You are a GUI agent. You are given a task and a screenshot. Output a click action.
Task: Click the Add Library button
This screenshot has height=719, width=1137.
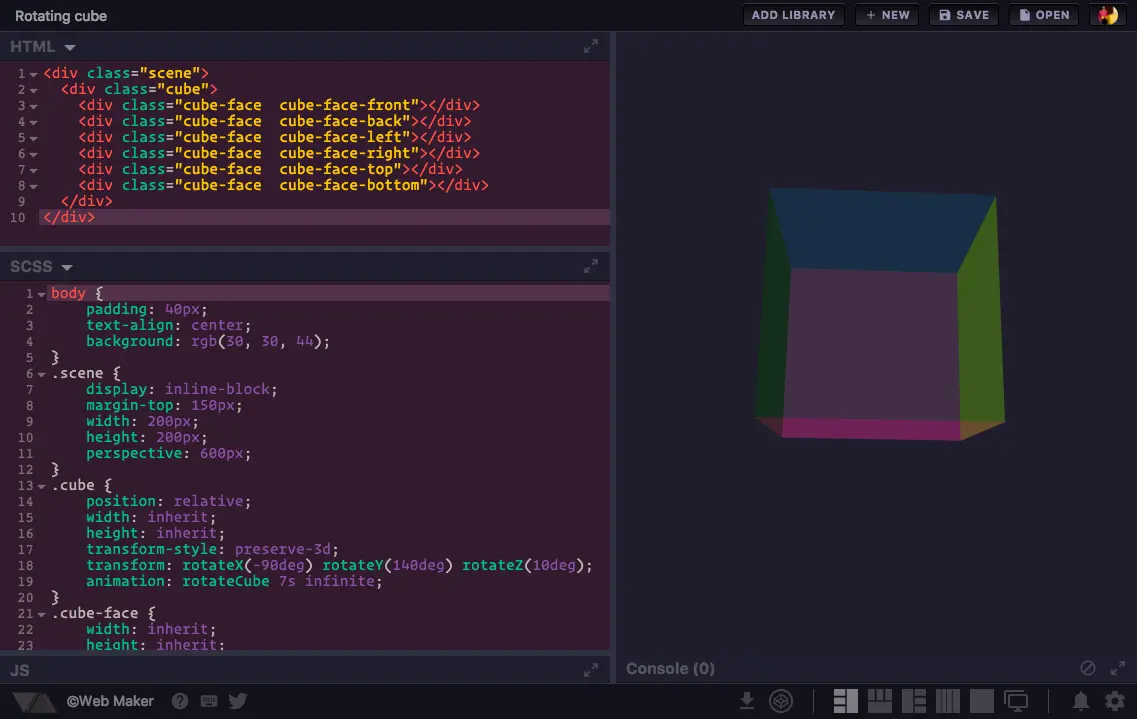pos(793,15)
